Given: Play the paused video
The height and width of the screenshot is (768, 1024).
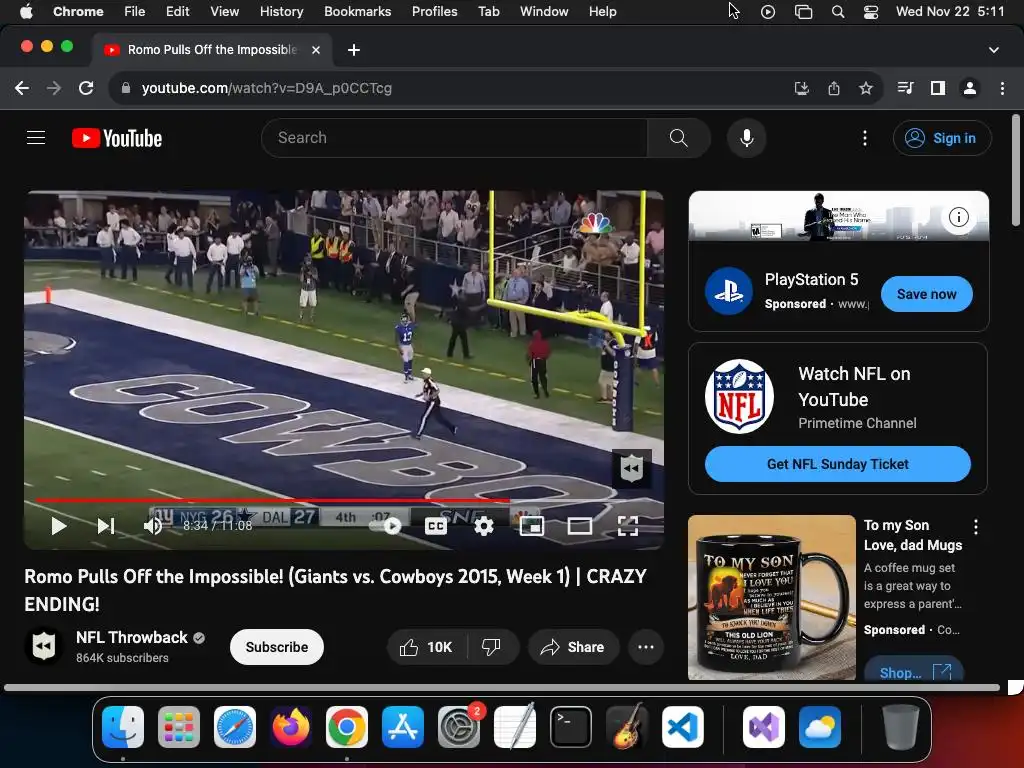Looking at the screenshot, I should pos(59,526).
